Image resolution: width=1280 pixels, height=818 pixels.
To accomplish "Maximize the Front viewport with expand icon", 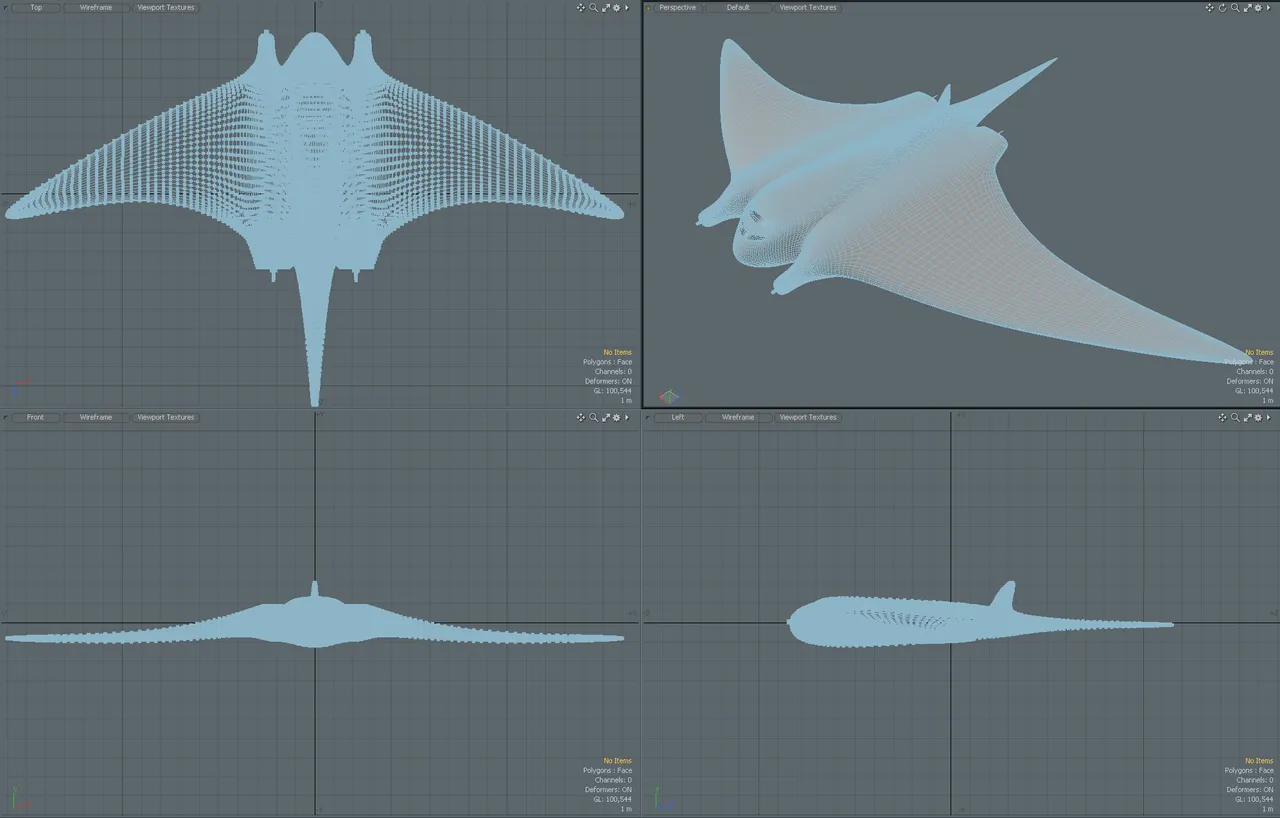I will [x=605, y=417].
